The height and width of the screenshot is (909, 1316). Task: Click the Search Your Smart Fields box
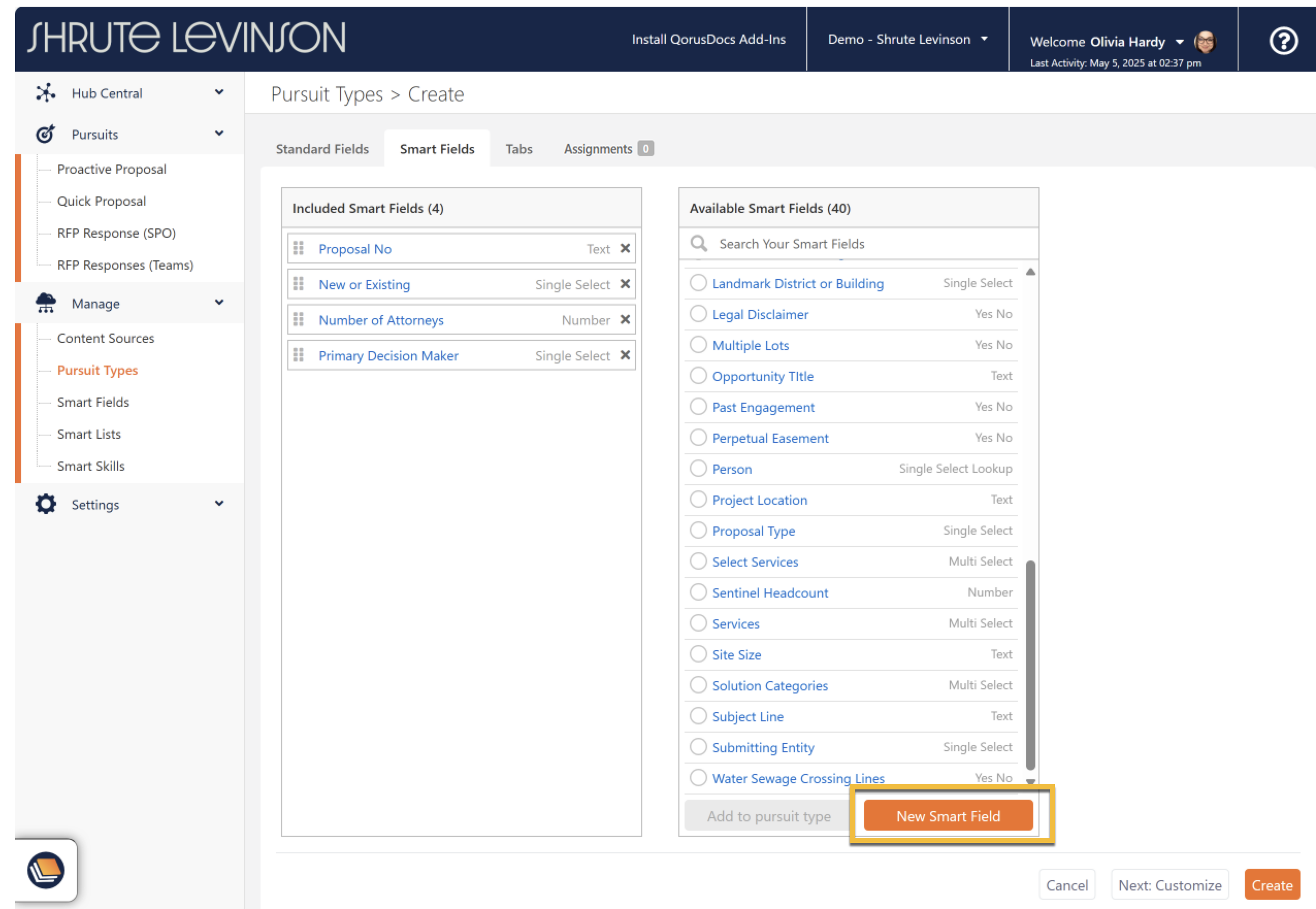coord(872,244)
